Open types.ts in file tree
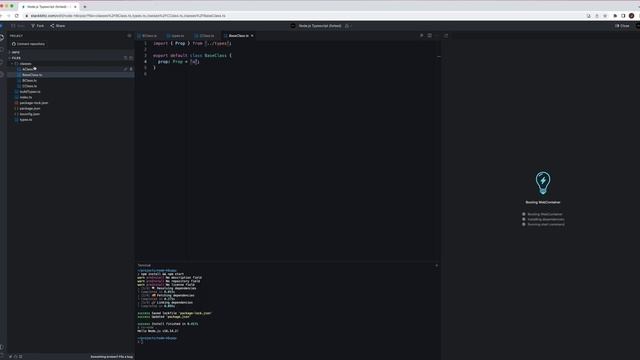640x360 pixels. (70, 120)
